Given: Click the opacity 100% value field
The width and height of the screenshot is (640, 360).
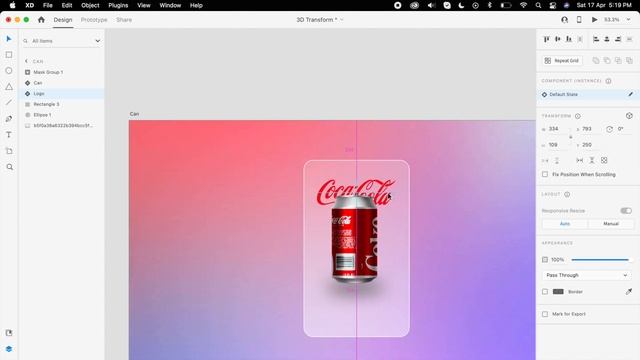Looking at the screenshot, I should [x=558, y=260].
